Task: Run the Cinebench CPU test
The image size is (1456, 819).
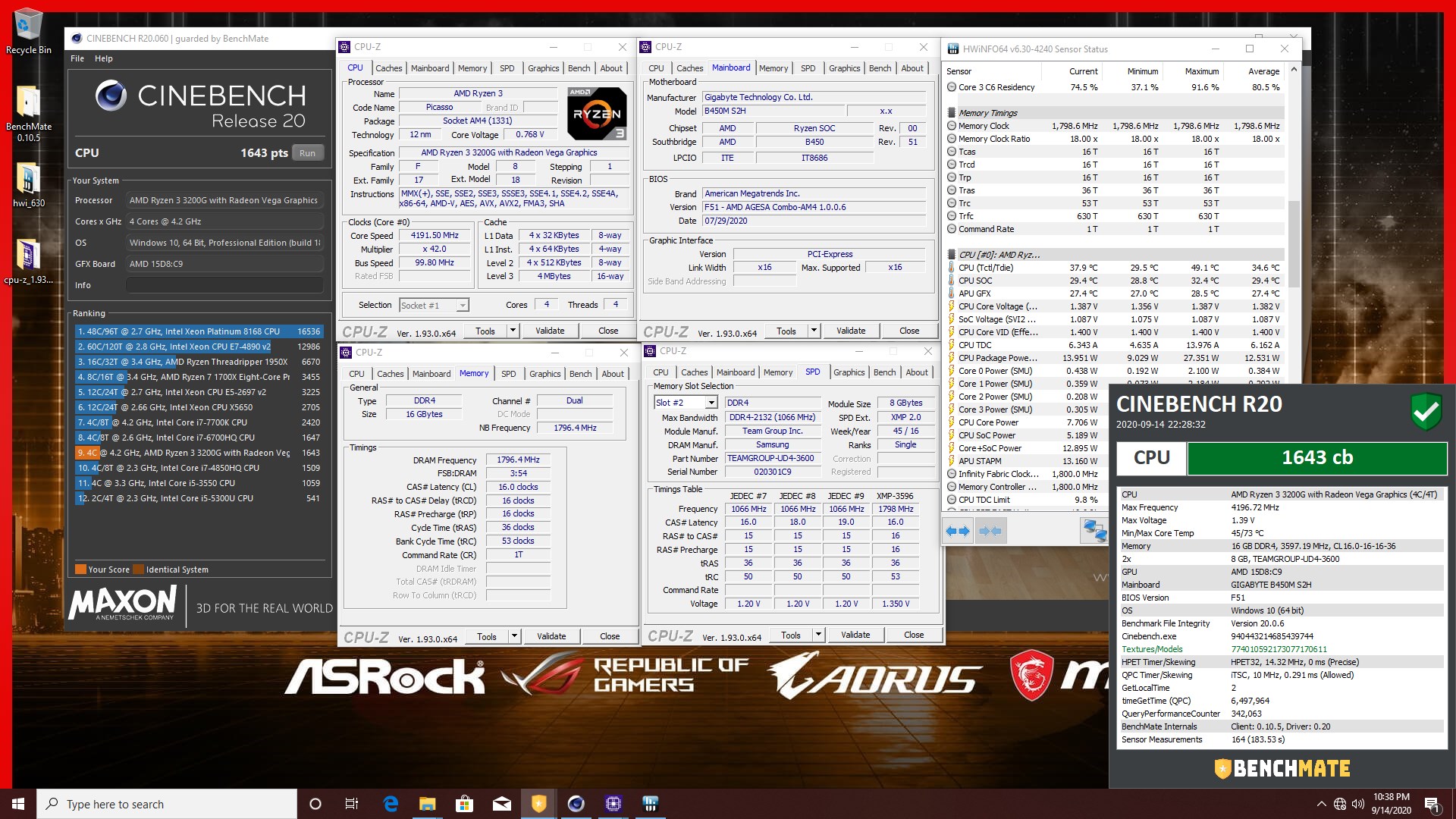Action: click(307, 152)
